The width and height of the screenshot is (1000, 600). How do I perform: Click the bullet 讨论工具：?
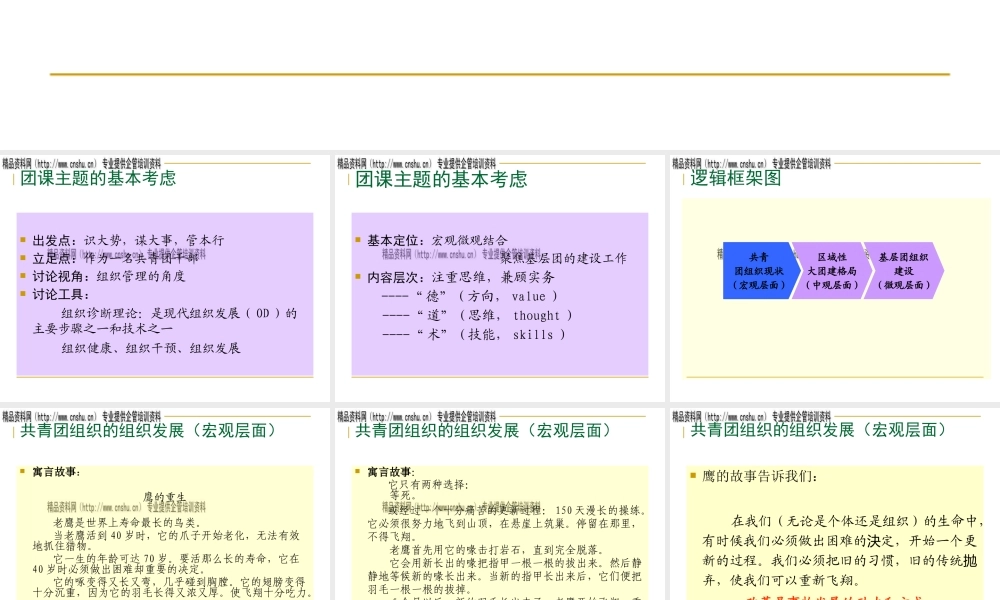pyautogui.click(x=61, y=295)
